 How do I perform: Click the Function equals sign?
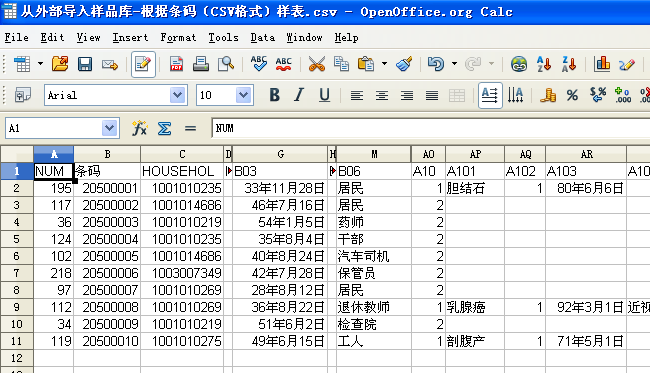190,128
